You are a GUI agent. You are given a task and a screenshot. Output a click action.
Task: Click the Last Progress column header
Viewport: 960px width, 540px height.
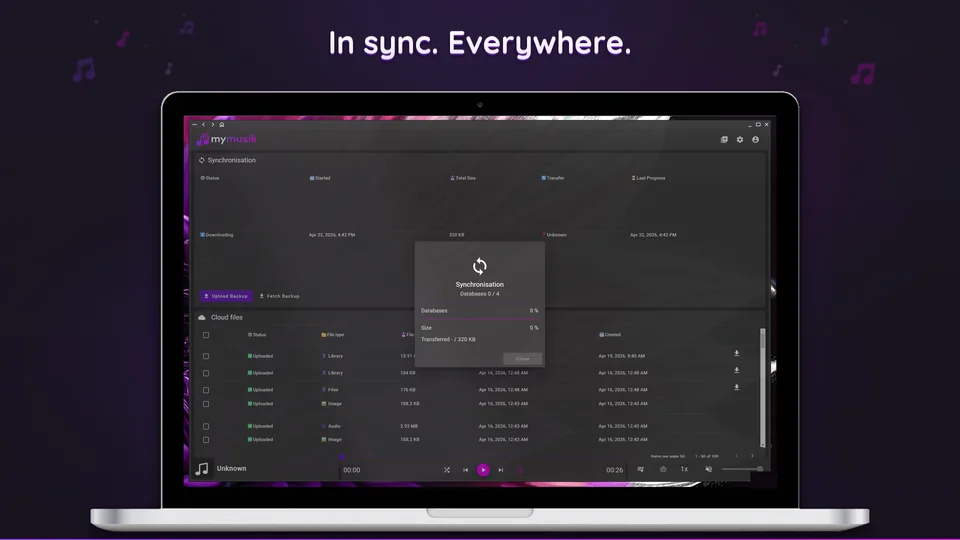tap(648, 178)
